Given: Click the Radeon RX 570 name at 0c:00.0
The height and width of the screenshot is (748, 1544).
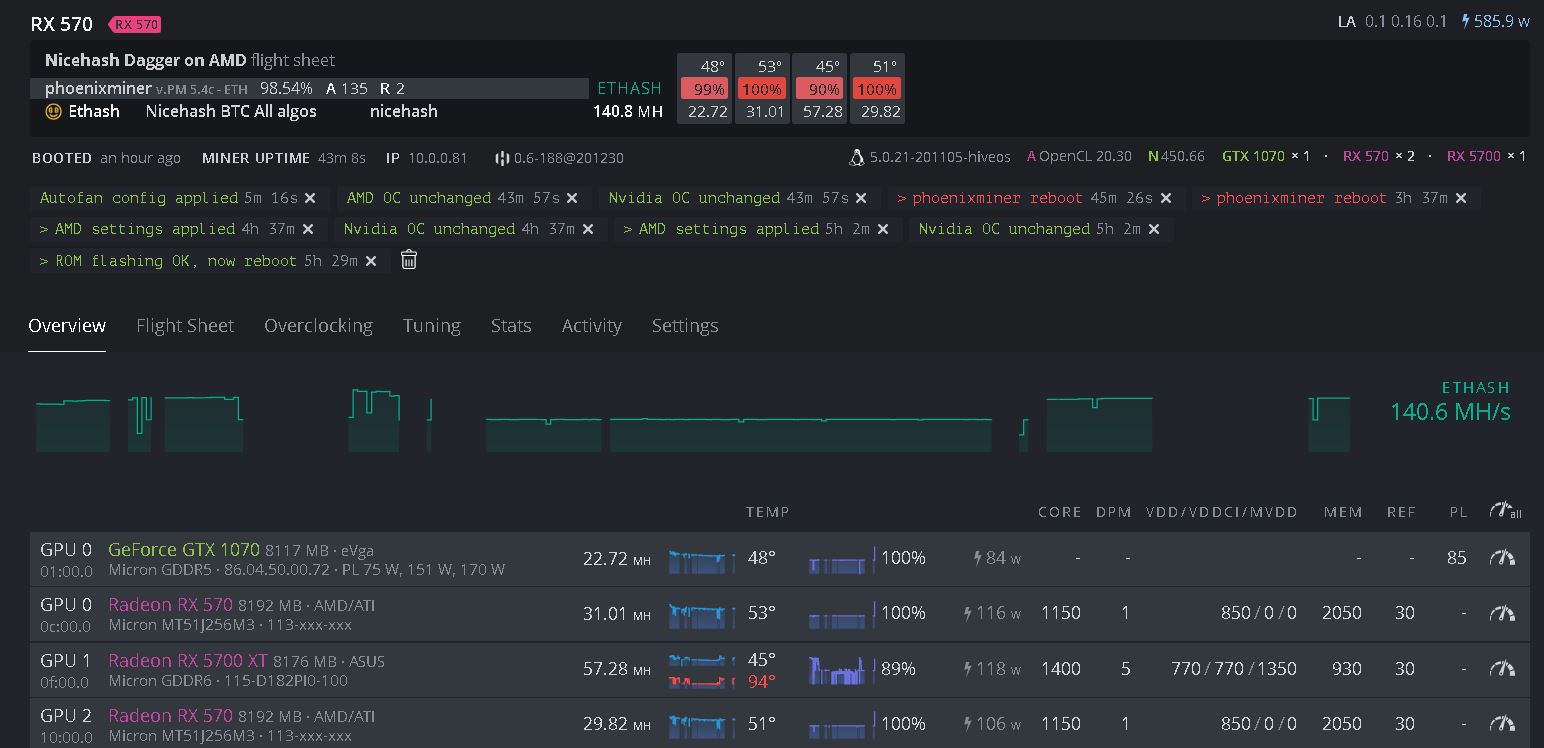Looking at the screenshot, I should [x=170, y=605].
